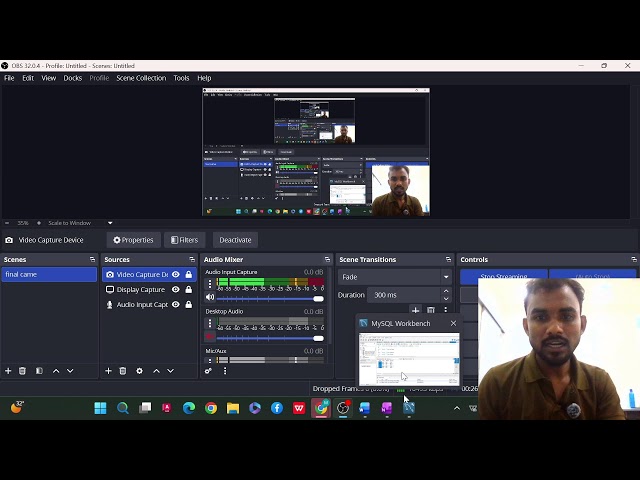Increase transition duration with up arrow
Viewport: 640px width, 480px height.
(x=446, y=291)
